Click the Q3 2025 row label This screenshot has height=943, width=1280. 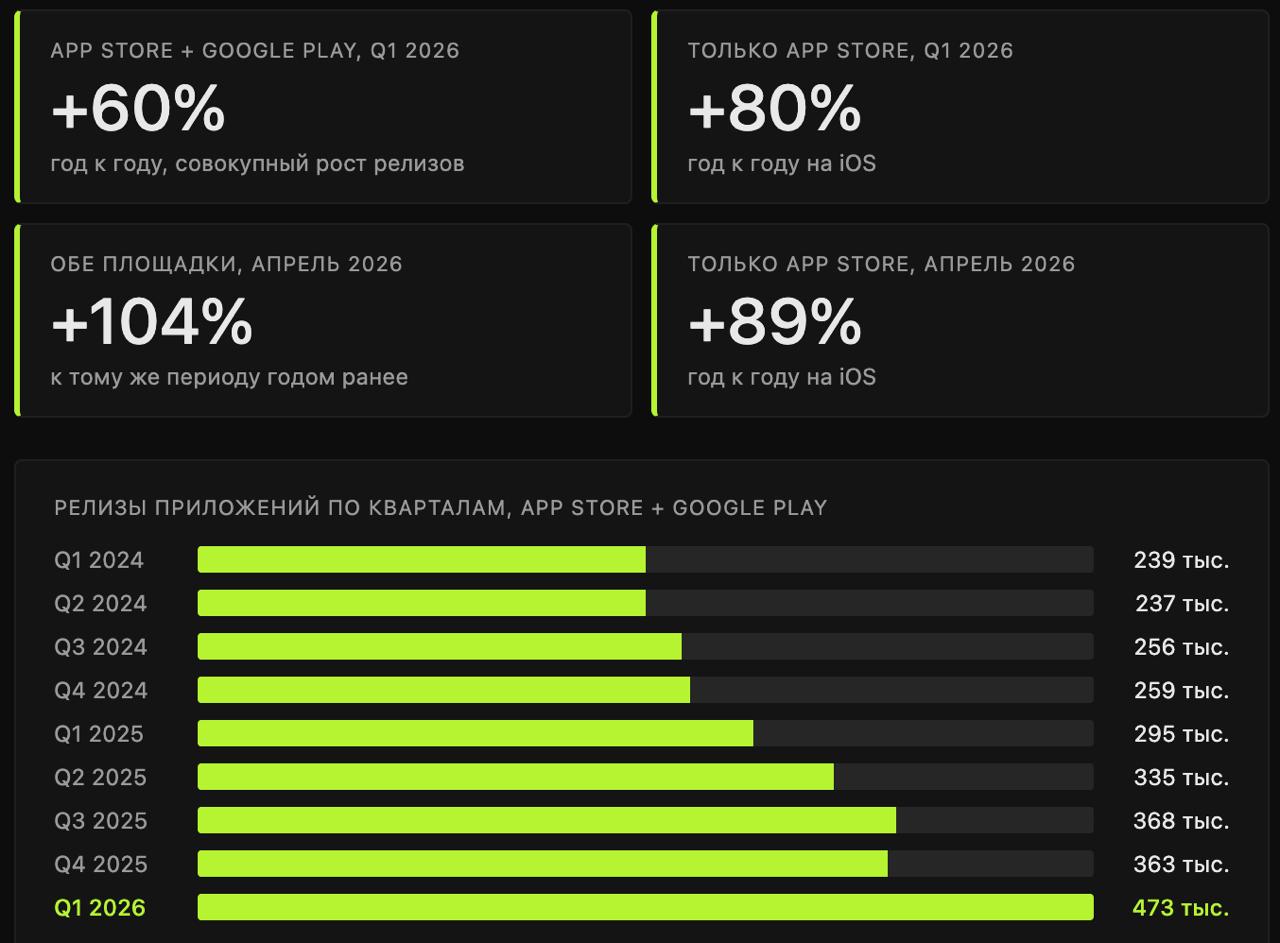(x=100, y=821)
